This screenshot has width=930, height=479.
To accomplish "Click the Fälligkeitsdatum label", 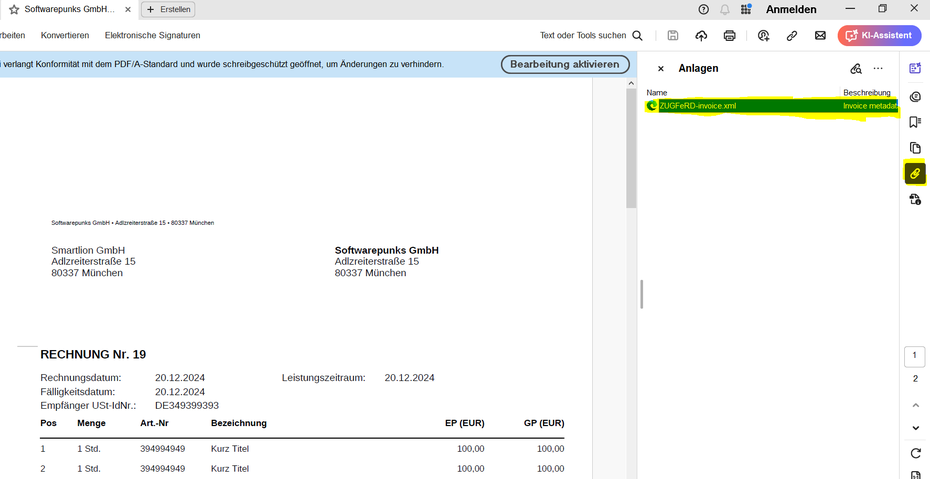I will coord(78,392).
